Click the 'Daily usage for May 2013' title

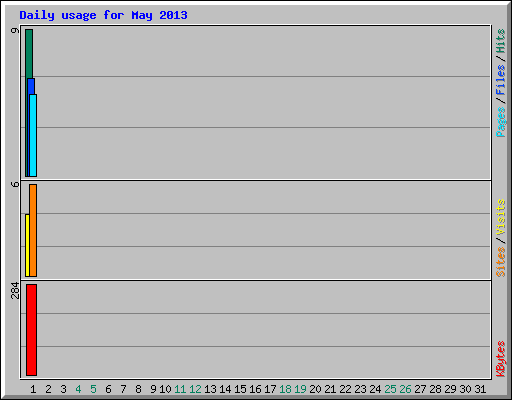[103, 15]
